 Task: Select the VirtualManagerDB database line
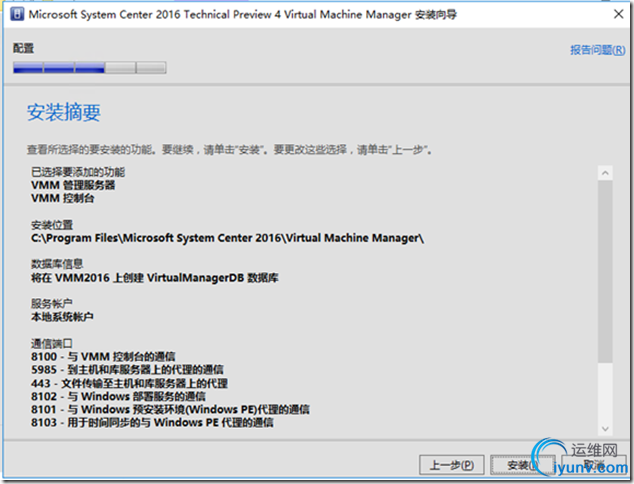[154, 278]
